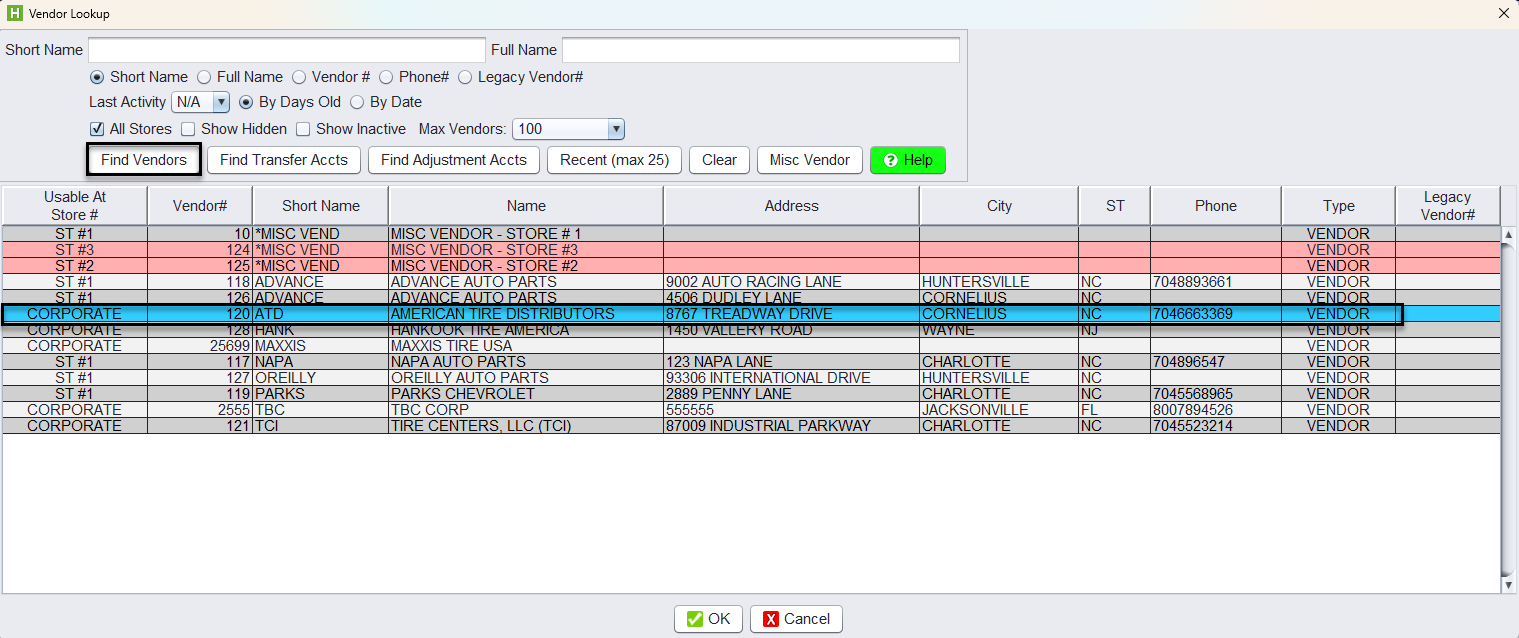Choose the By Date option
This screenshot has width=1519, height=638.
357,102
